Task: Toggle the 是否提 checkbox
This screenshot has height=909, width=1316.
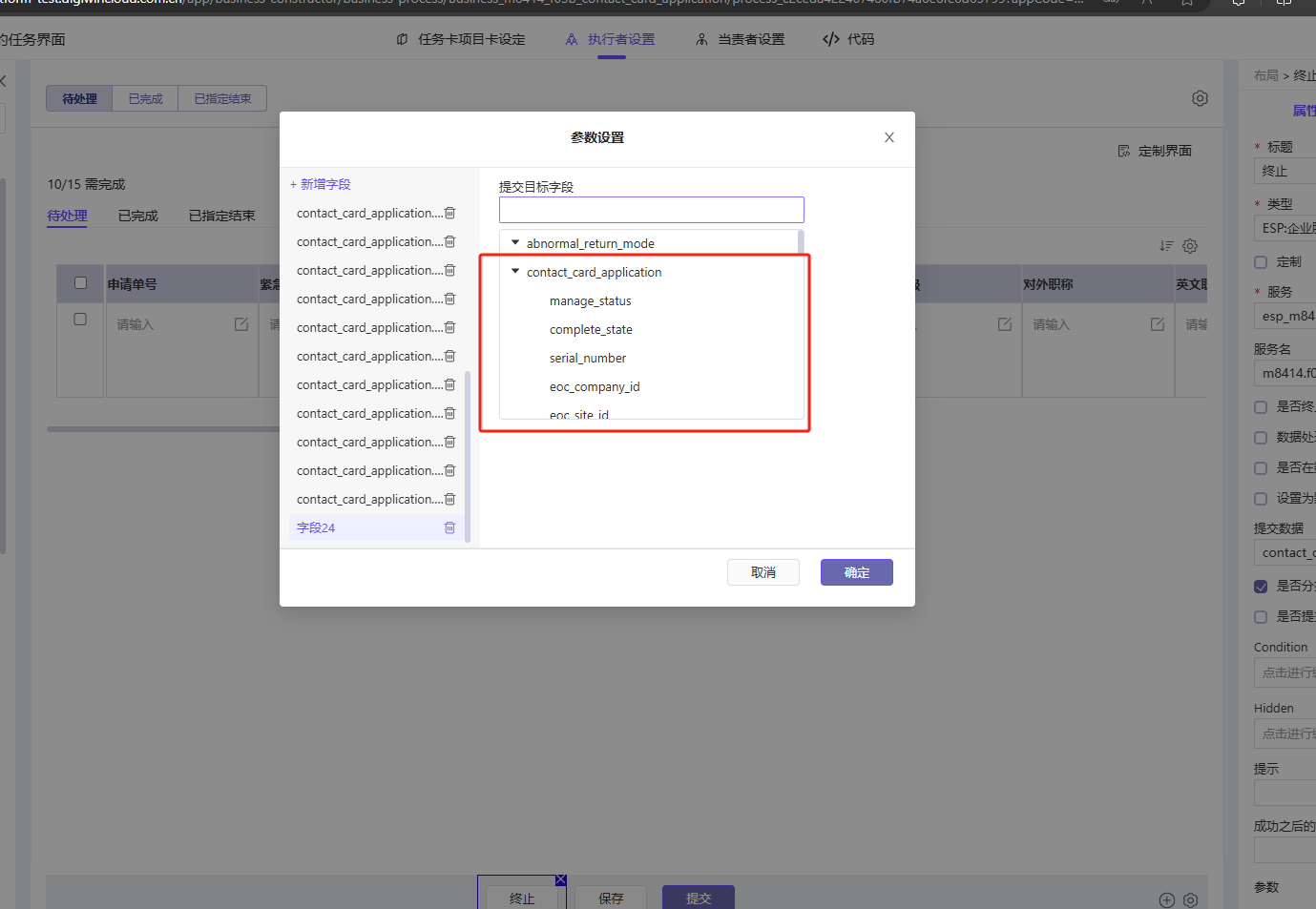Action: [x=1261, y=617]
